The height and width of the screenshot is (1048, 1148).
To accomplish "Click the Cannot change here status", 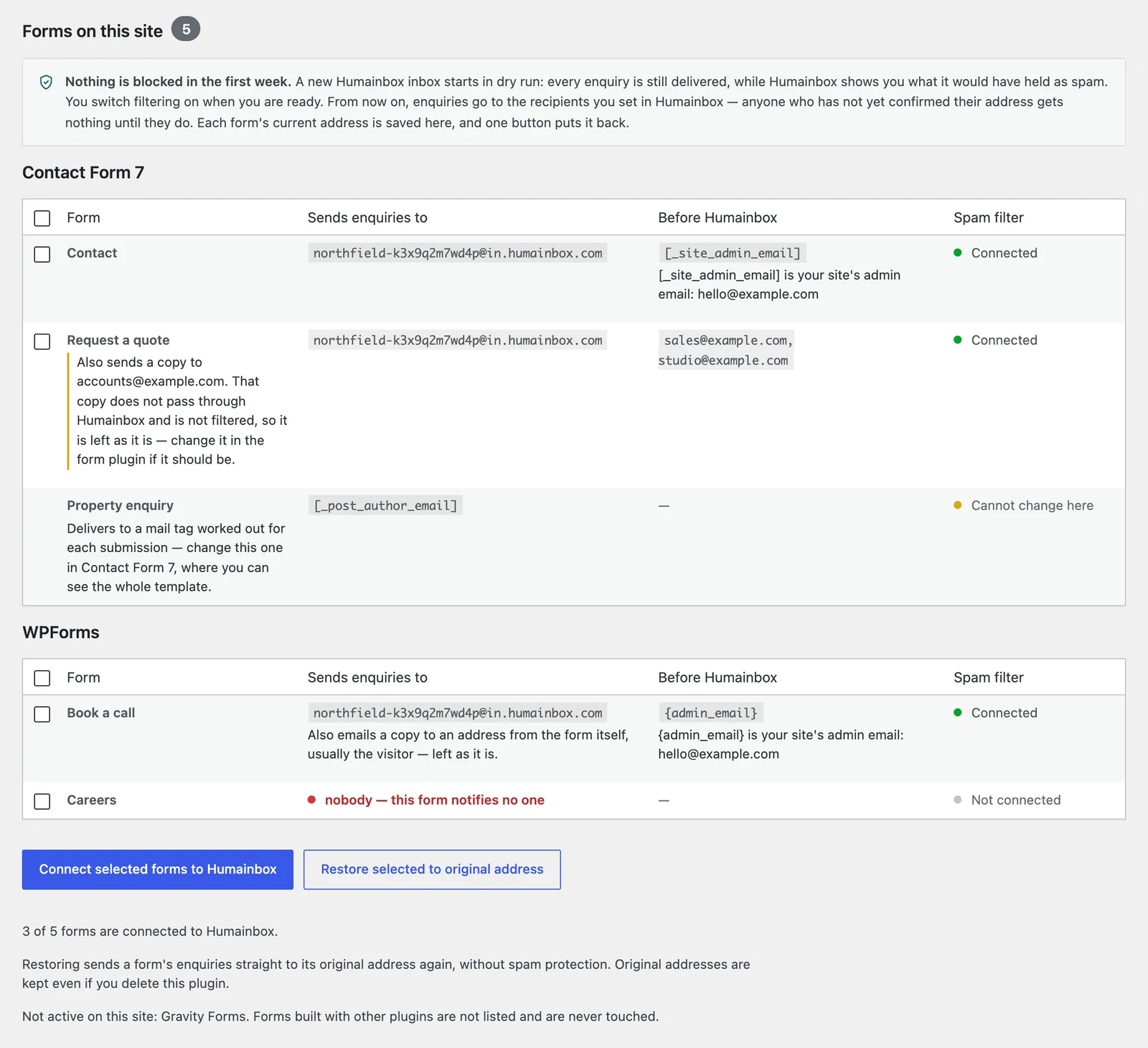I will pyautogui.click(x=1023, y=505).
